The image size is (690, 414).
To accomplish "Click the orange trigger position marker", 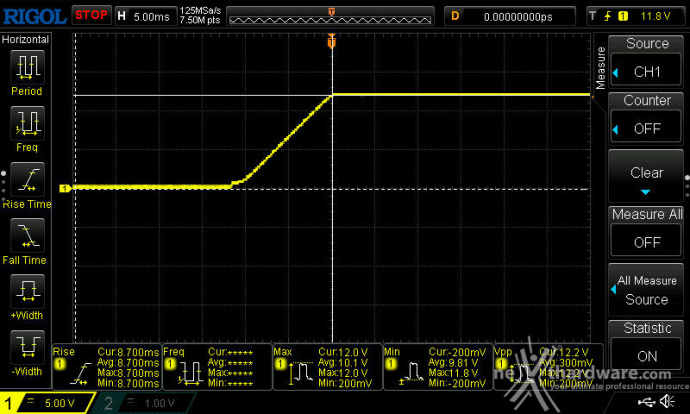I will (x=332, y=41).
